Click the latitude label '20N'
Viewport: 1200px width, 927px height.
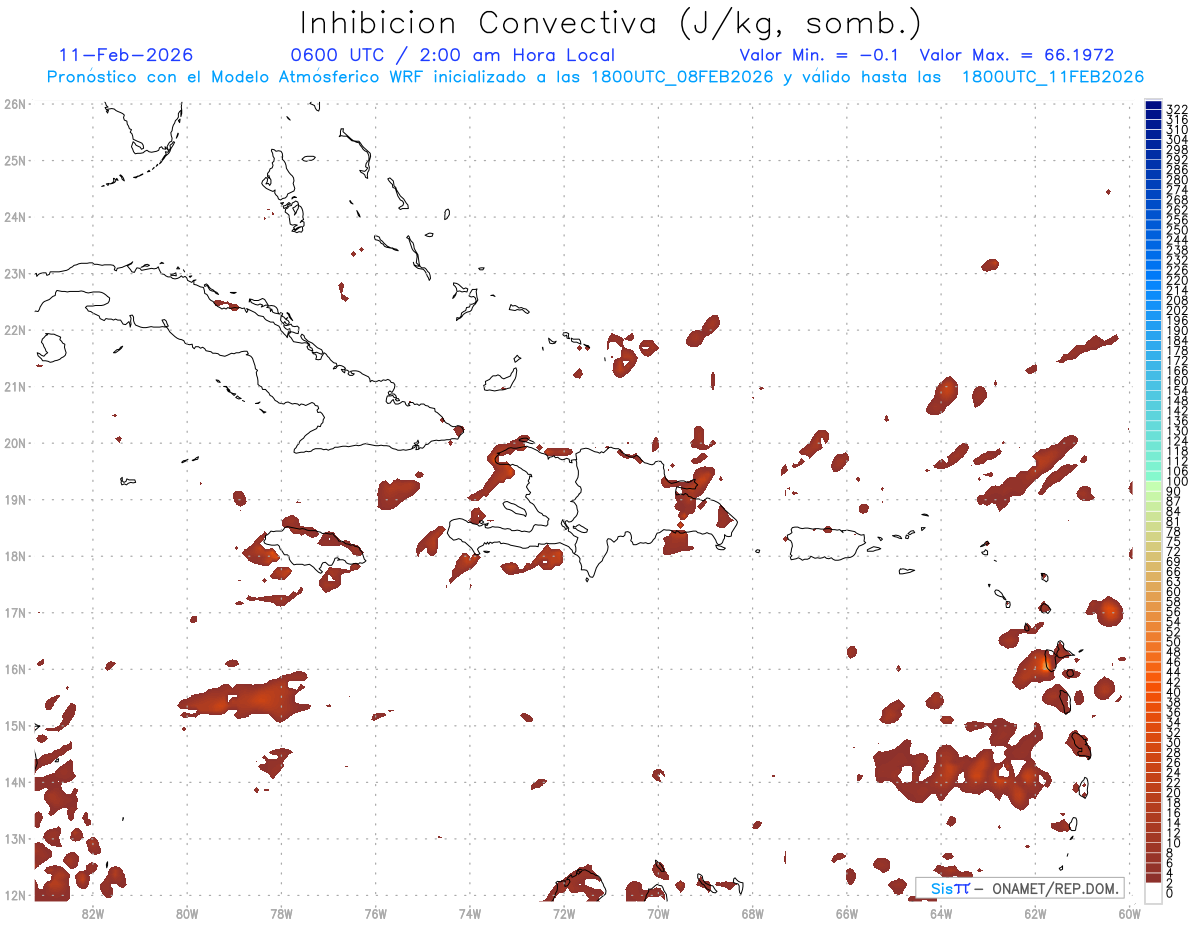(15, 442)
